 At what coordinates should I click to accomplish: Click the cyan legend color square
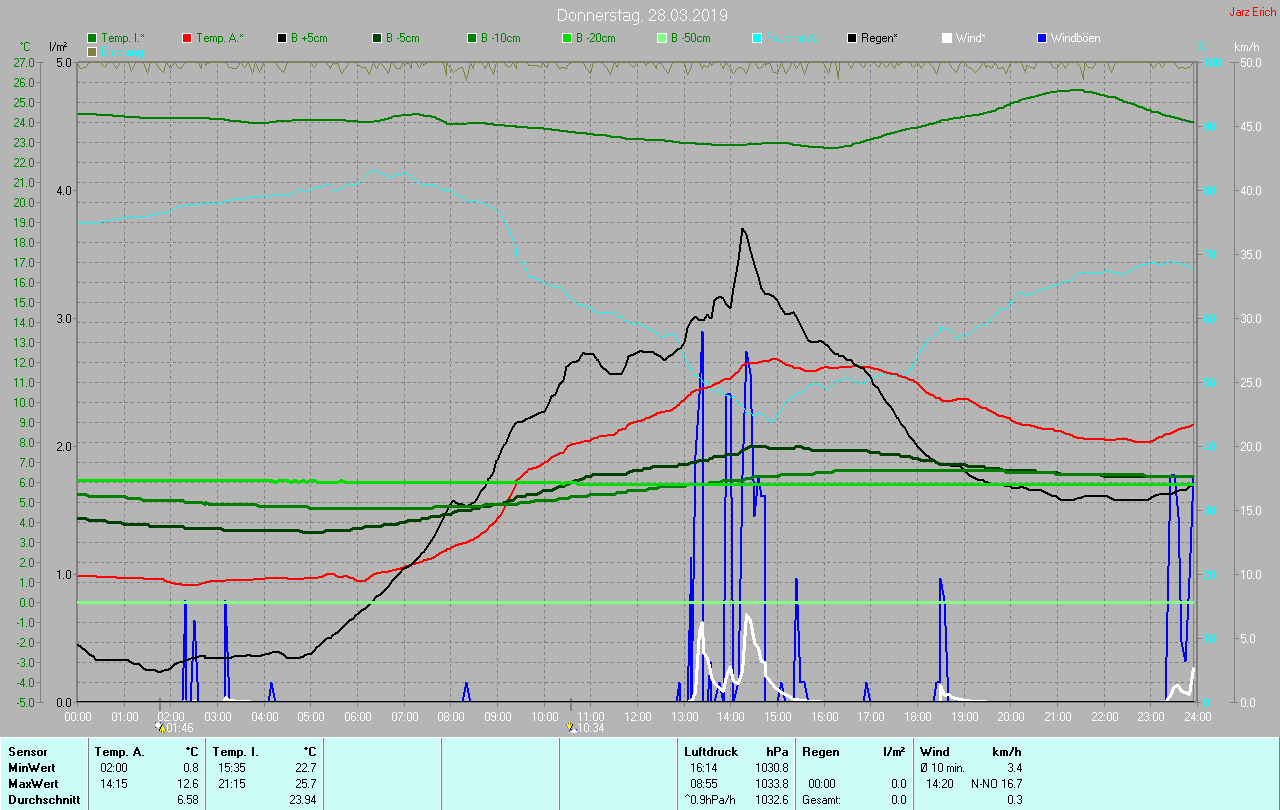tap(757, 38)
